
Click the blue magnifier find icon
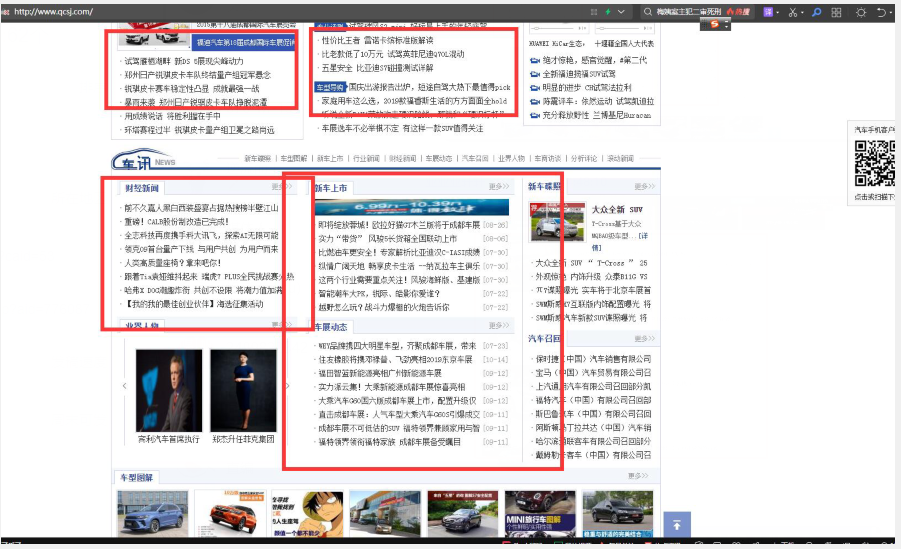817,11
